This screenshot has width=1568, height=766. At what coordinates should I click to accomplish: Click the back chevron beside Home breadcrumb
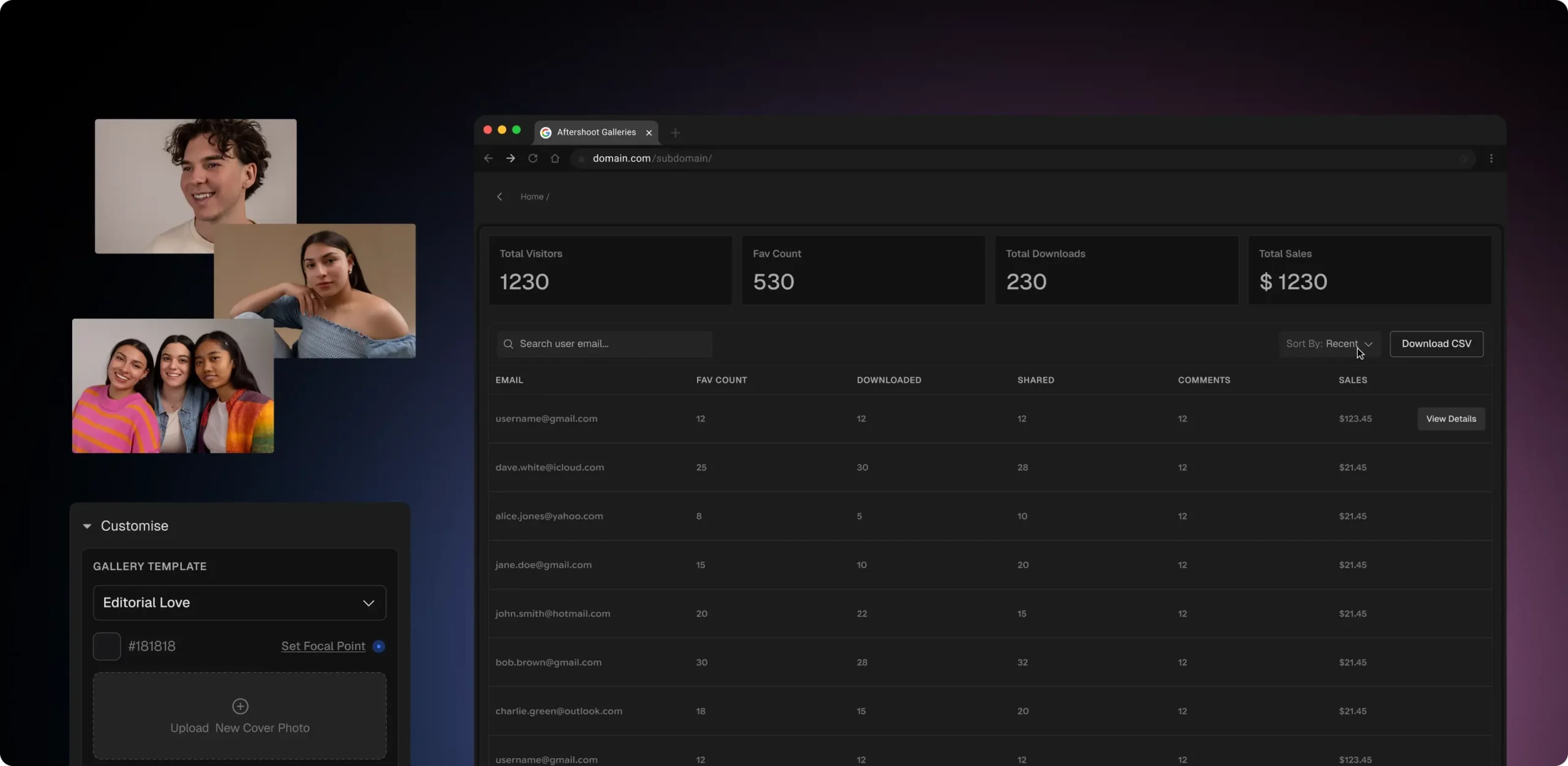(x=500, y=197)
